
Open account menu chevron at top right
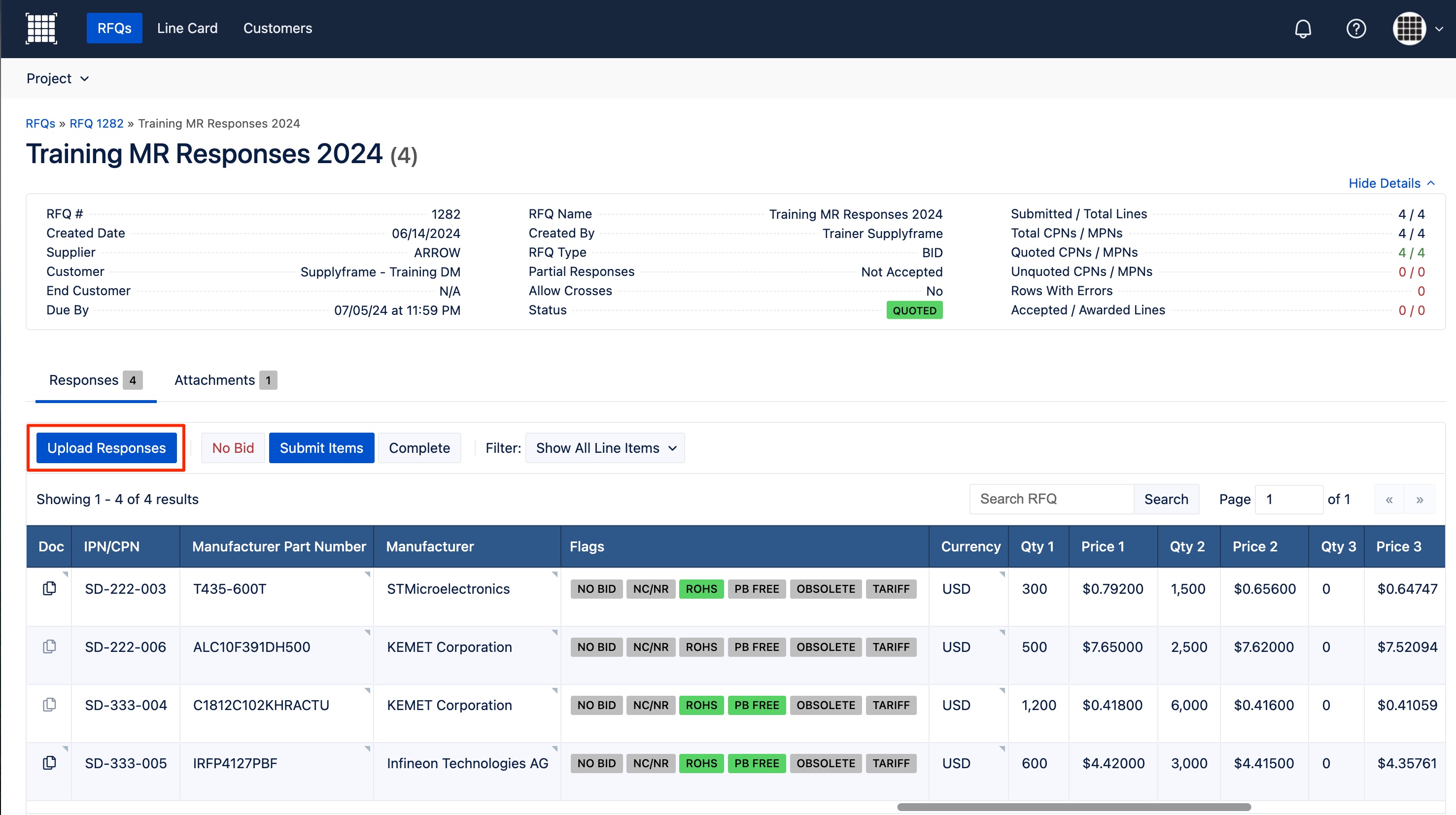(x=1439, y=29)
